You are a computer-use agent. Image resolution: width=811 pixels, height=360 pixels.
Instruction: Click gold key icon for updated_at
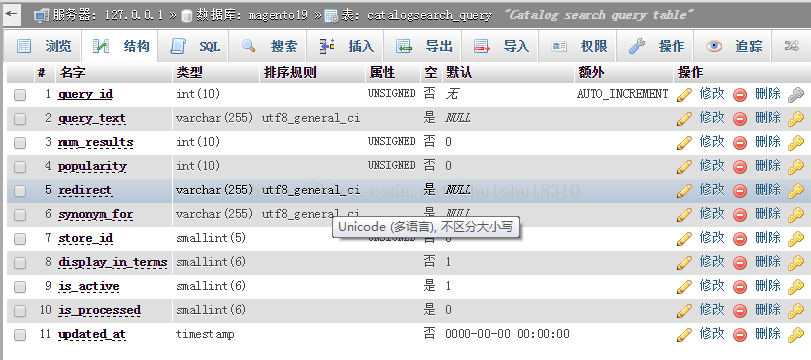click(795, 335)
